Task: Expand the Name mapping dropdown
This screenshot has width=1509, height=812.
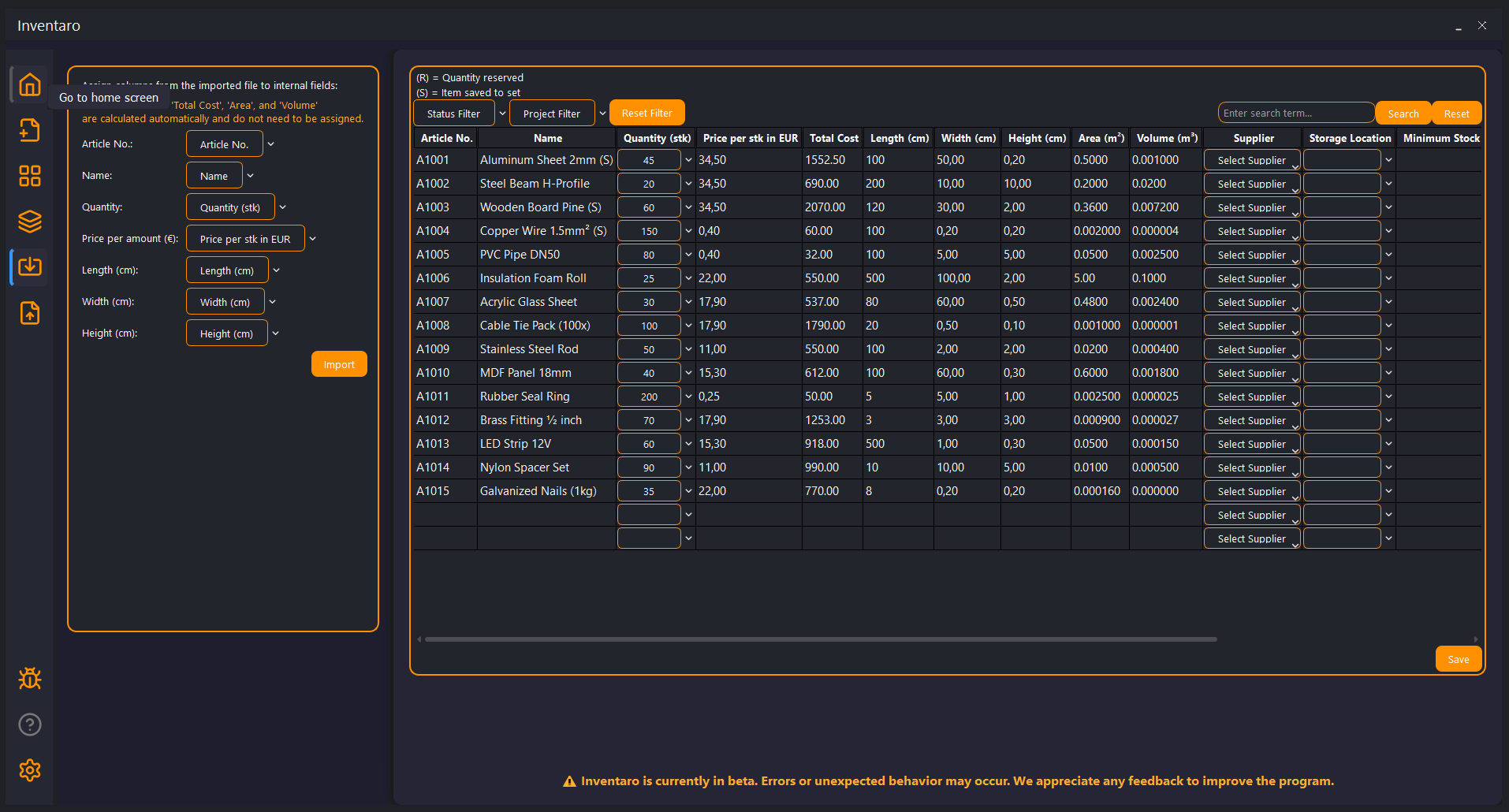Action: [250, 176]
